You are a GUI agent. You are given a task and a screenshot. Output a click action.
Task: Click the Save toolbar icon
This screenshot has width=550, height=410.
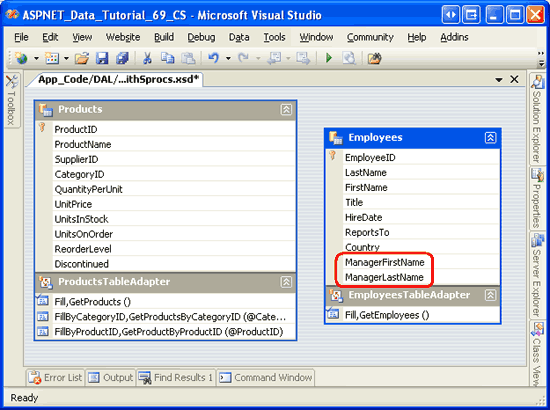102,58
